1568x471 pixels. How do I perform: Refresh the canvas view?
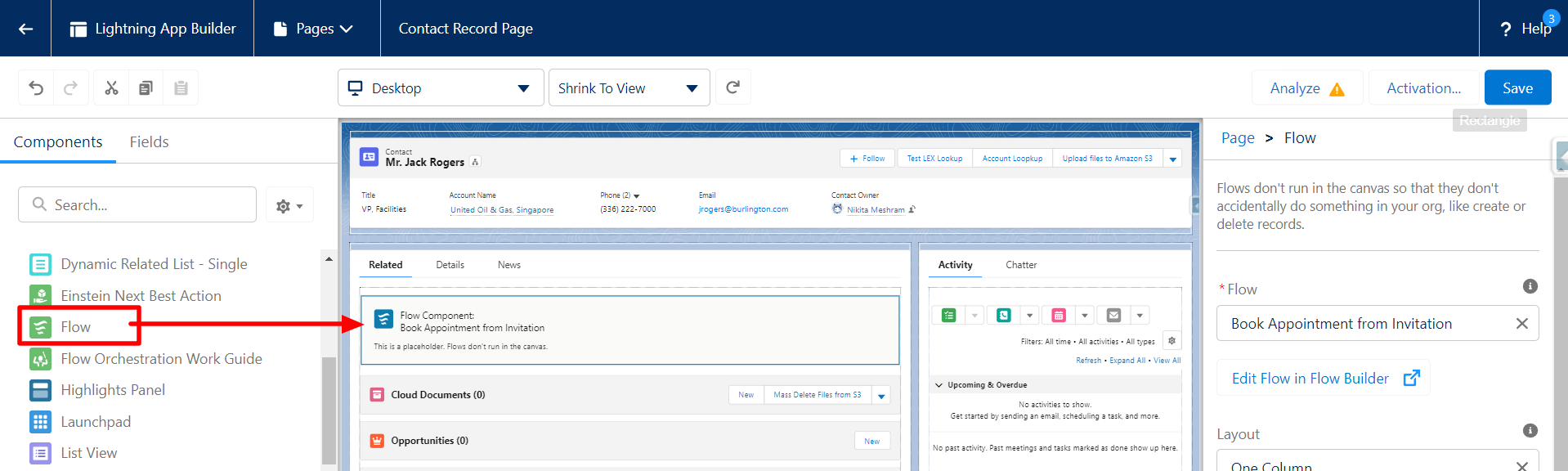click(x=733, y=87)
